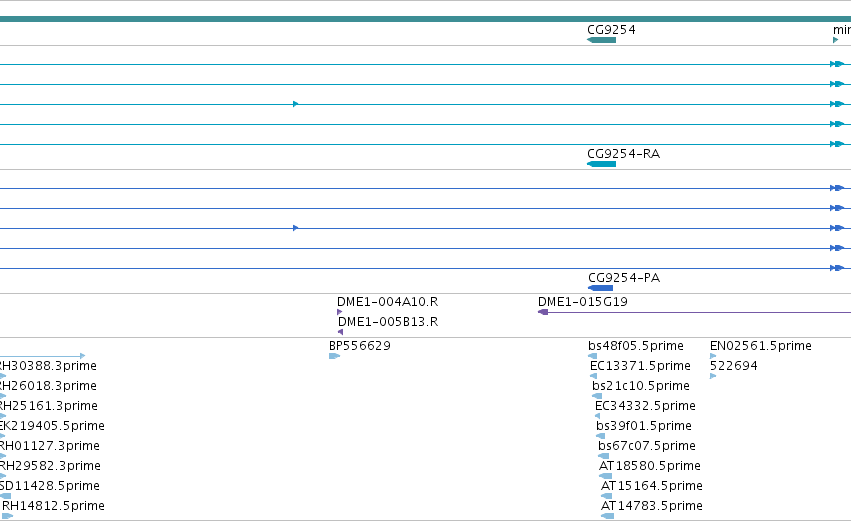Click the teal CG9254 gene arrow glyph
The width and height of the screenshot is (851, 521).
click(601, 40)
